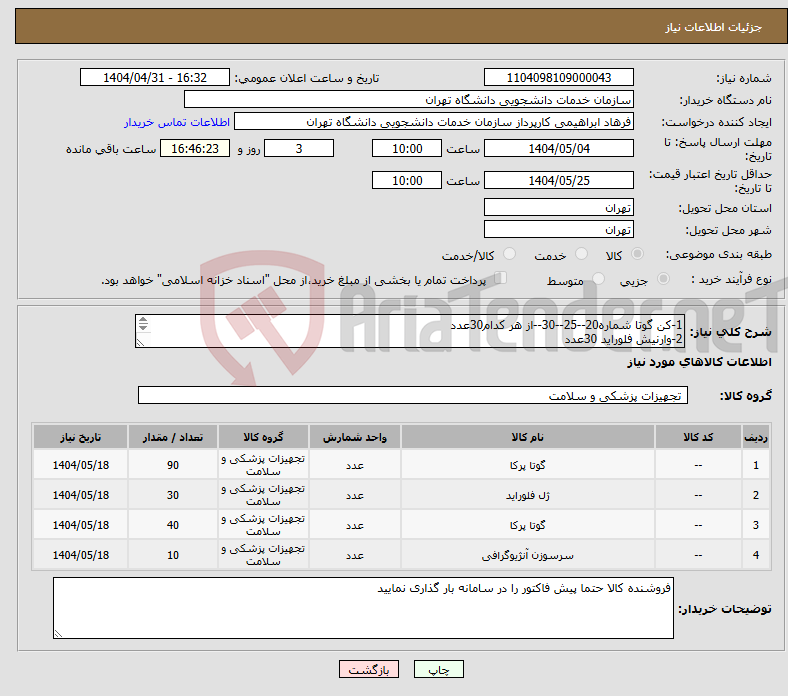
Task: Click the استان محل تحویل field
Action: (x=558, y=208)
